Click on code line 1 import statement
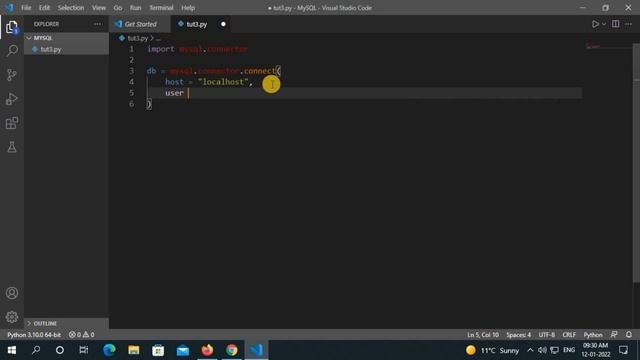Screen dimensions: 640x360 coord(197,49)
